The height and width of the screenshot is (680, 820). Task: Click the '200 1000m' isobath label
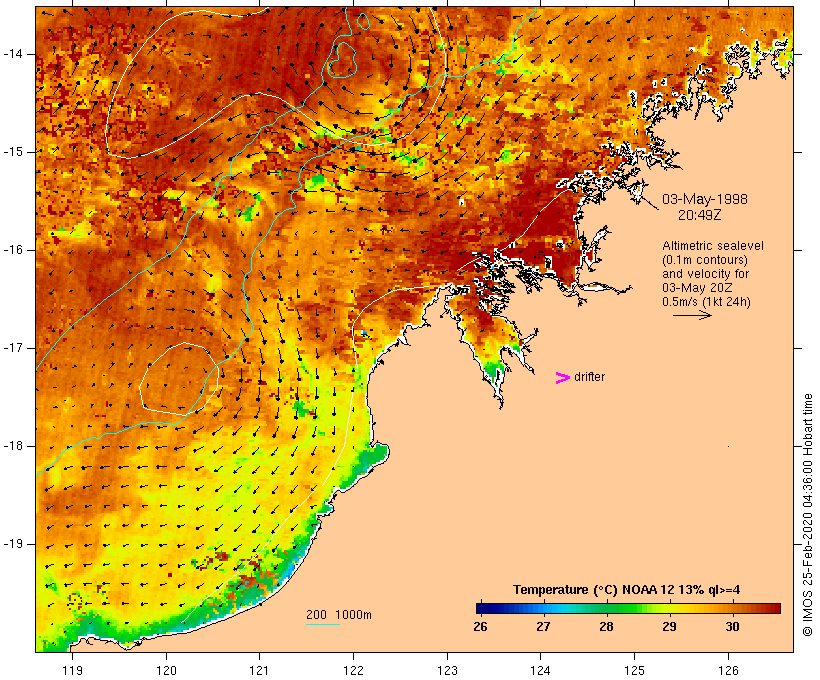tap(339, 615)
